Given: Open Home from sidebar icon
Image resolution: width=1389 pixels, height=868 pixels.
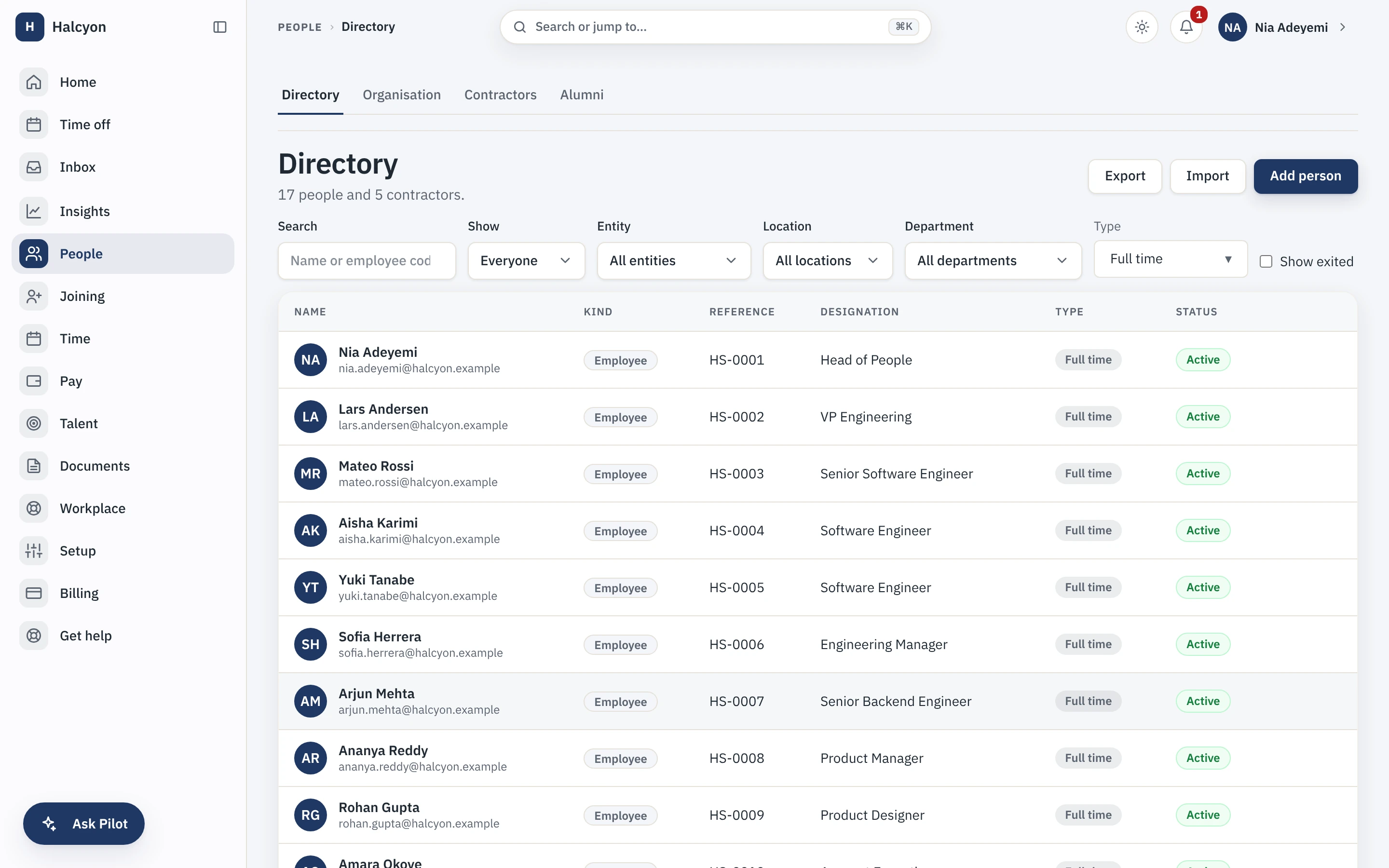Looking at the screenshot, I should click(x=34, y=82).
